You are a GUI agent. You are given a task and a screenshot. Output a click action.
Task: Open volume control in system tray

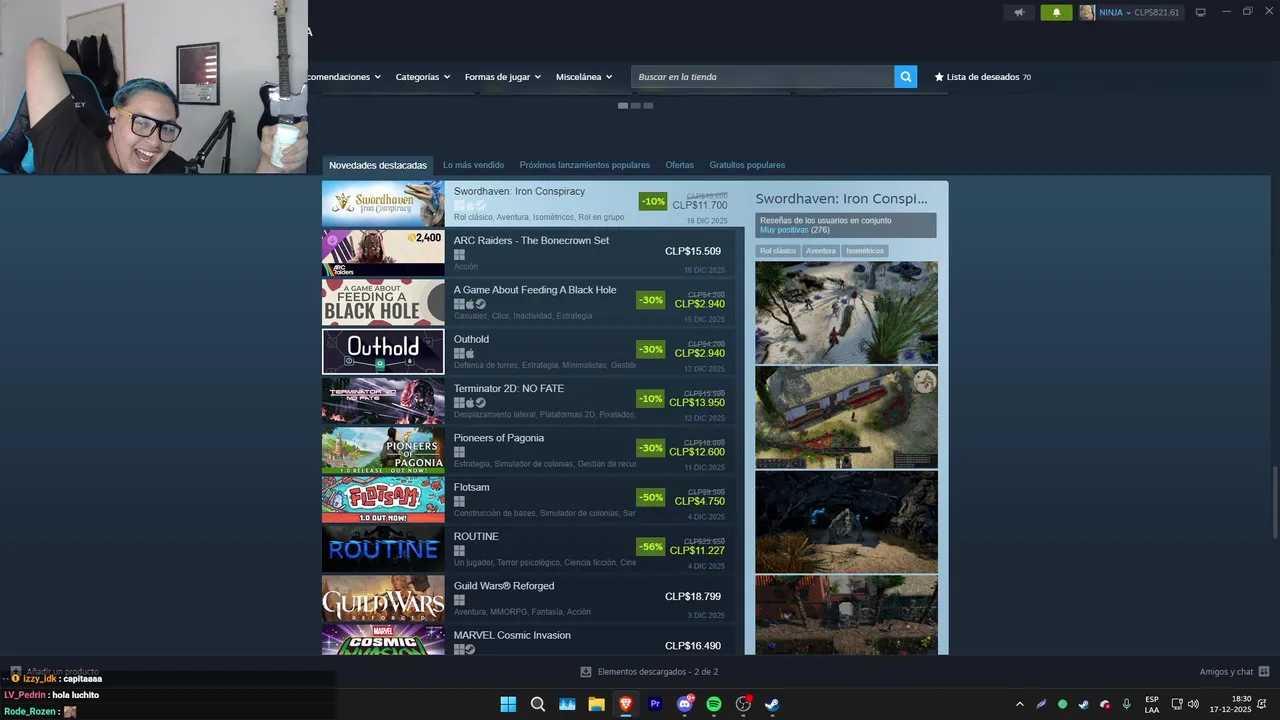1193,704
